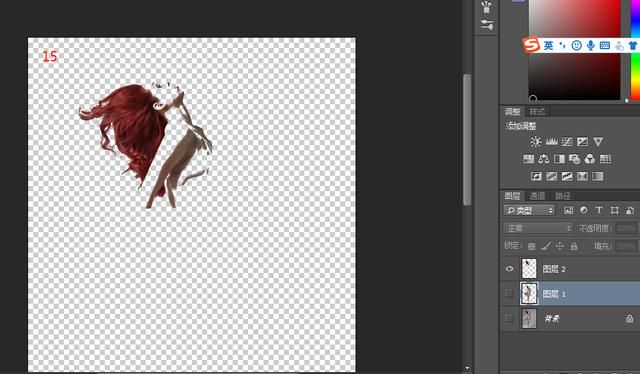Click 图层 1 layer thumbnail
The width and height of the screenshot is (640, 374).
click(529, 293)
